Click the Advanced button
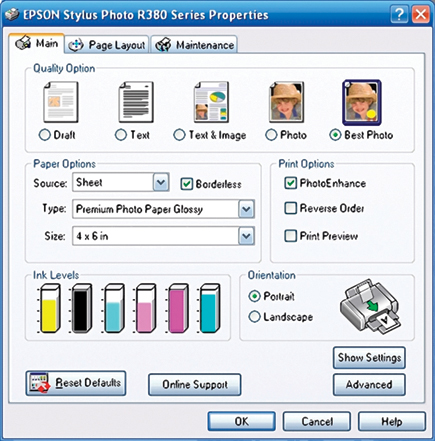 click(369, 384)
